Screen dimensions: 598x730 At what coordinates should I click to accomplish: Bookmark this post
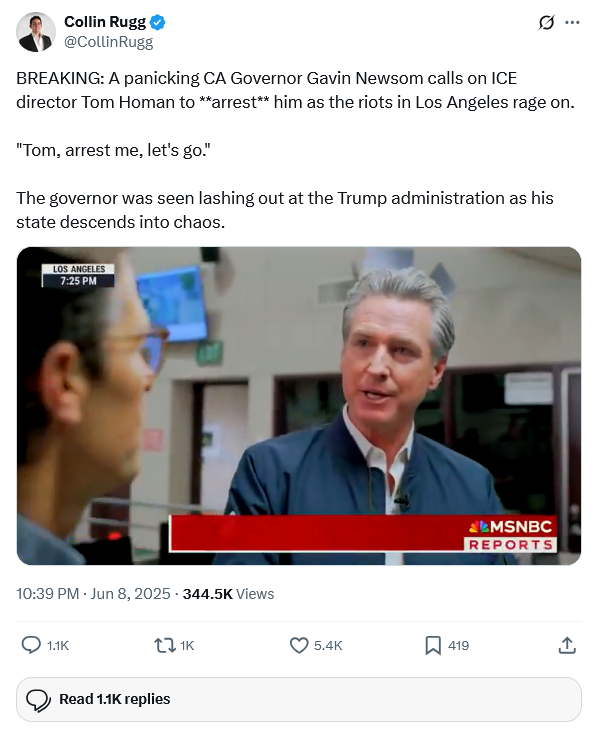(433, 645)
